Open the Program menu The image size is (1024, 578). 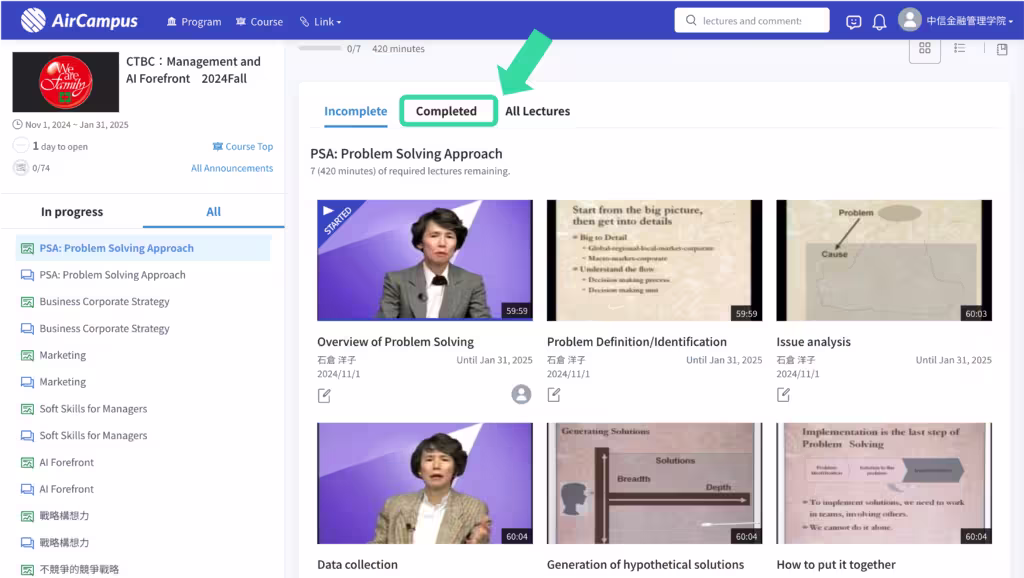[x=194, y=22]
